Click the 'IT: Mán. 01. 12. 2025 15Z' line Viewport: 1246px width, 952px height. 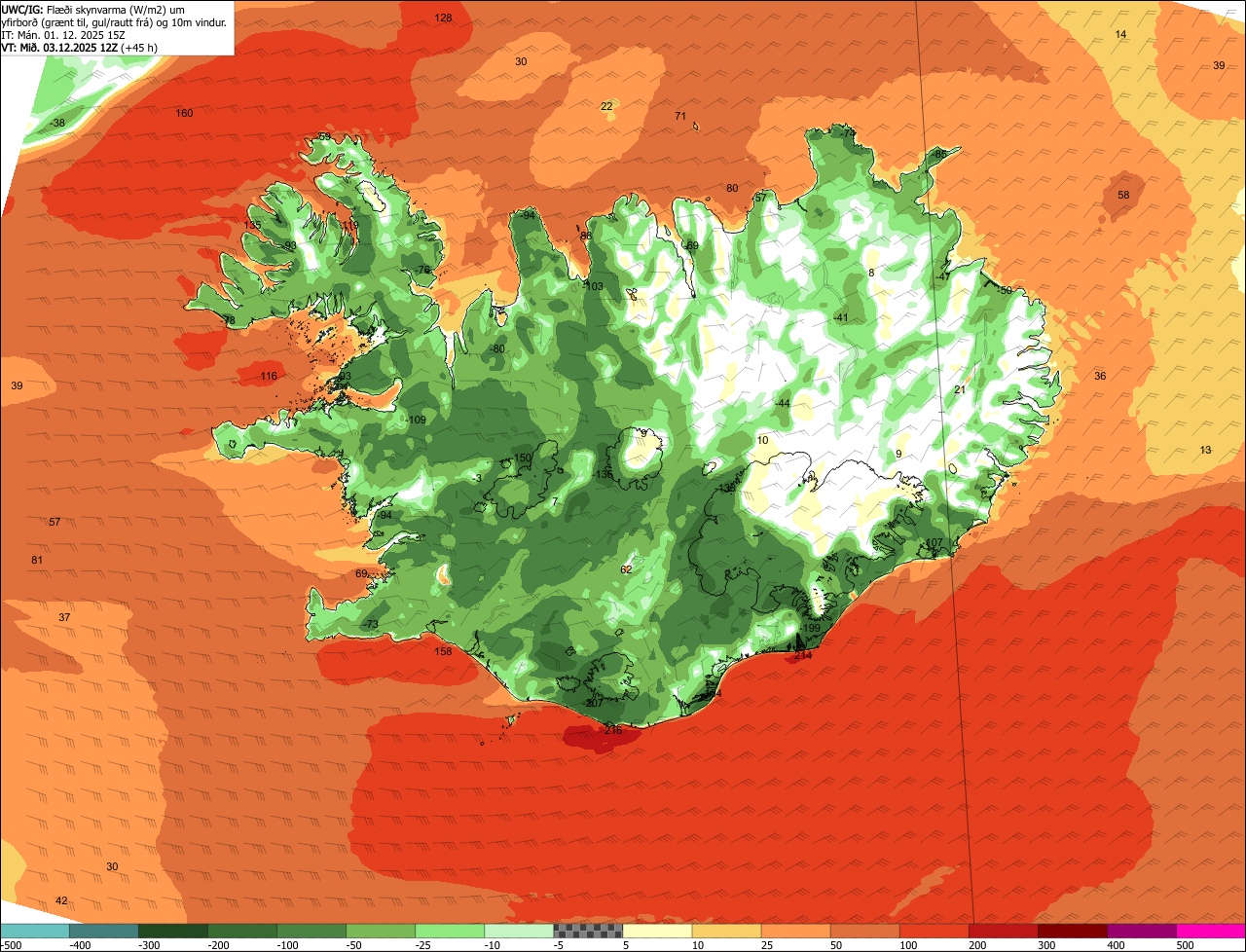(x=65, y=34)
